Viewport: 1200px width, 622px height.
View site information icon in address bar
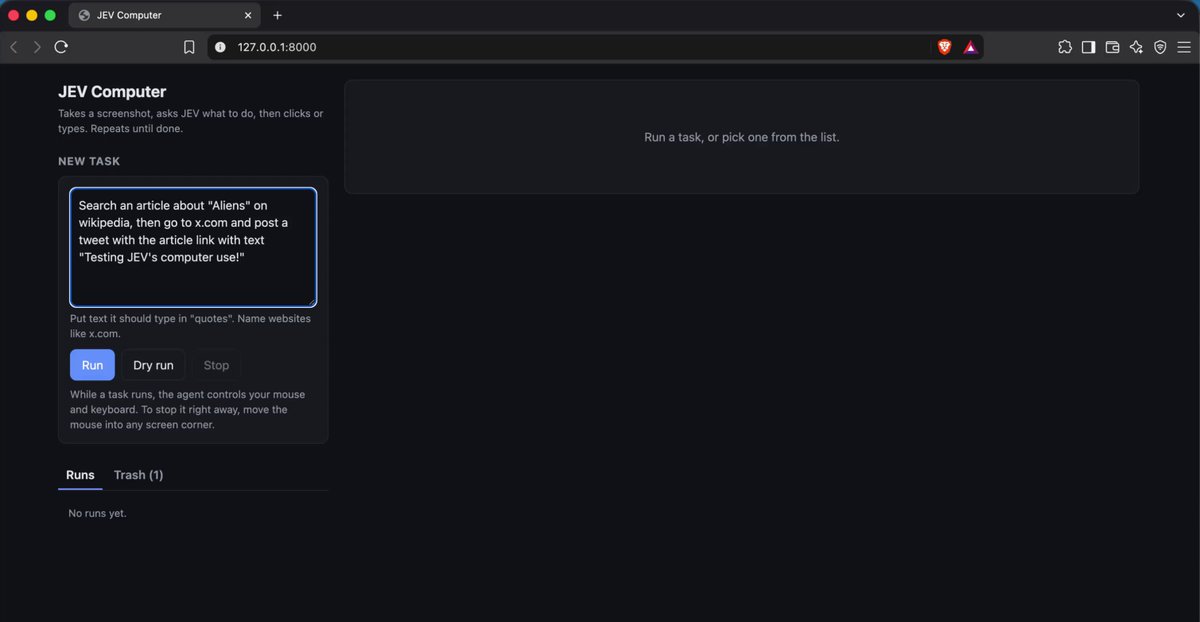click(220, 47)
